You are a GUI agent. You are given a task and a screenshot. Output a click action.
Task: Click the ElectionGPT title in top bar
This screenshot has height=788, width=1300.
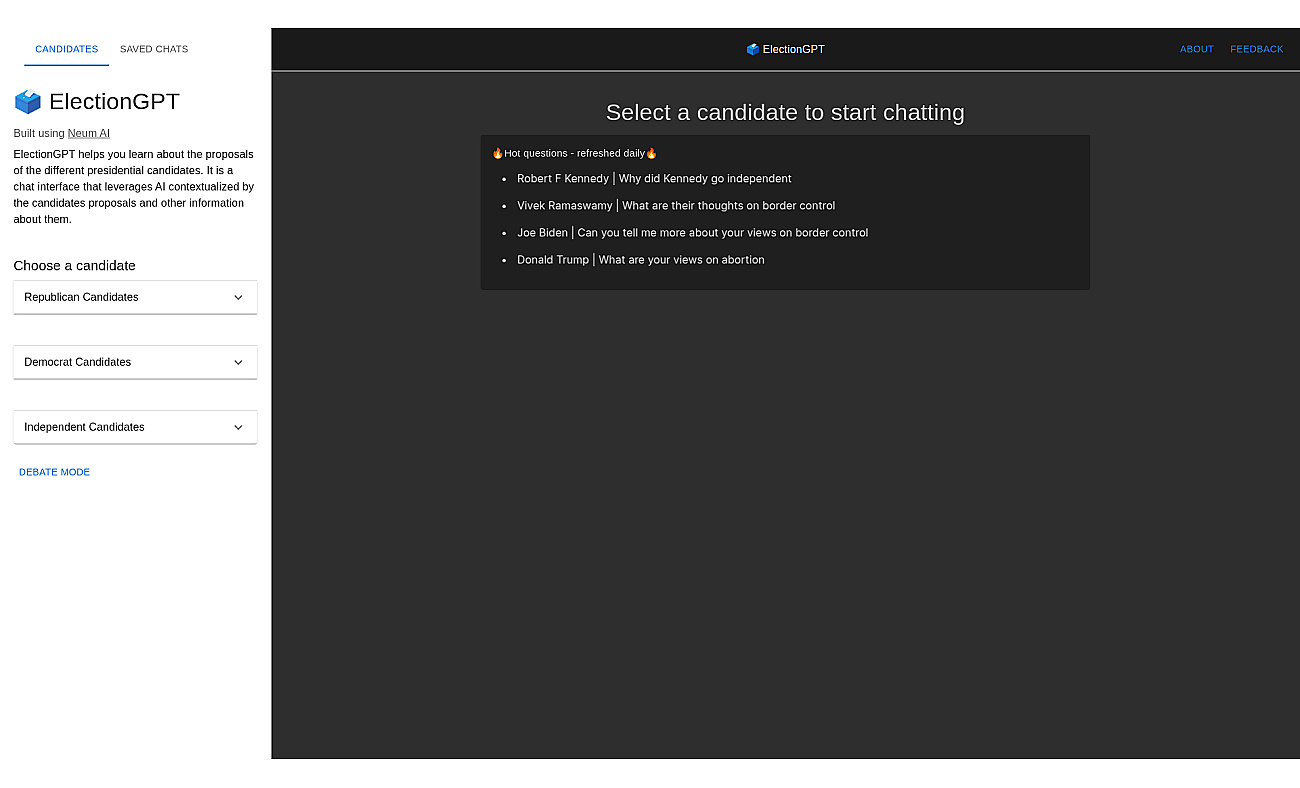(x=793, y=49)
